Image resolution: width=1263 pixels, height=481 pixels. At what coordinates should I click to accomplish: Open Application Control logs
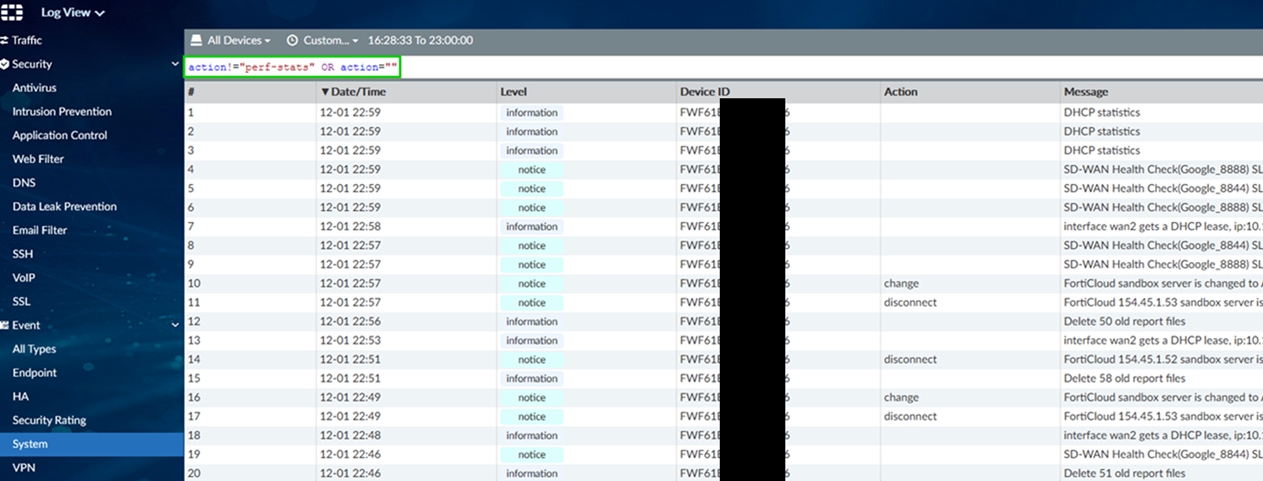[x=60, y=135]
